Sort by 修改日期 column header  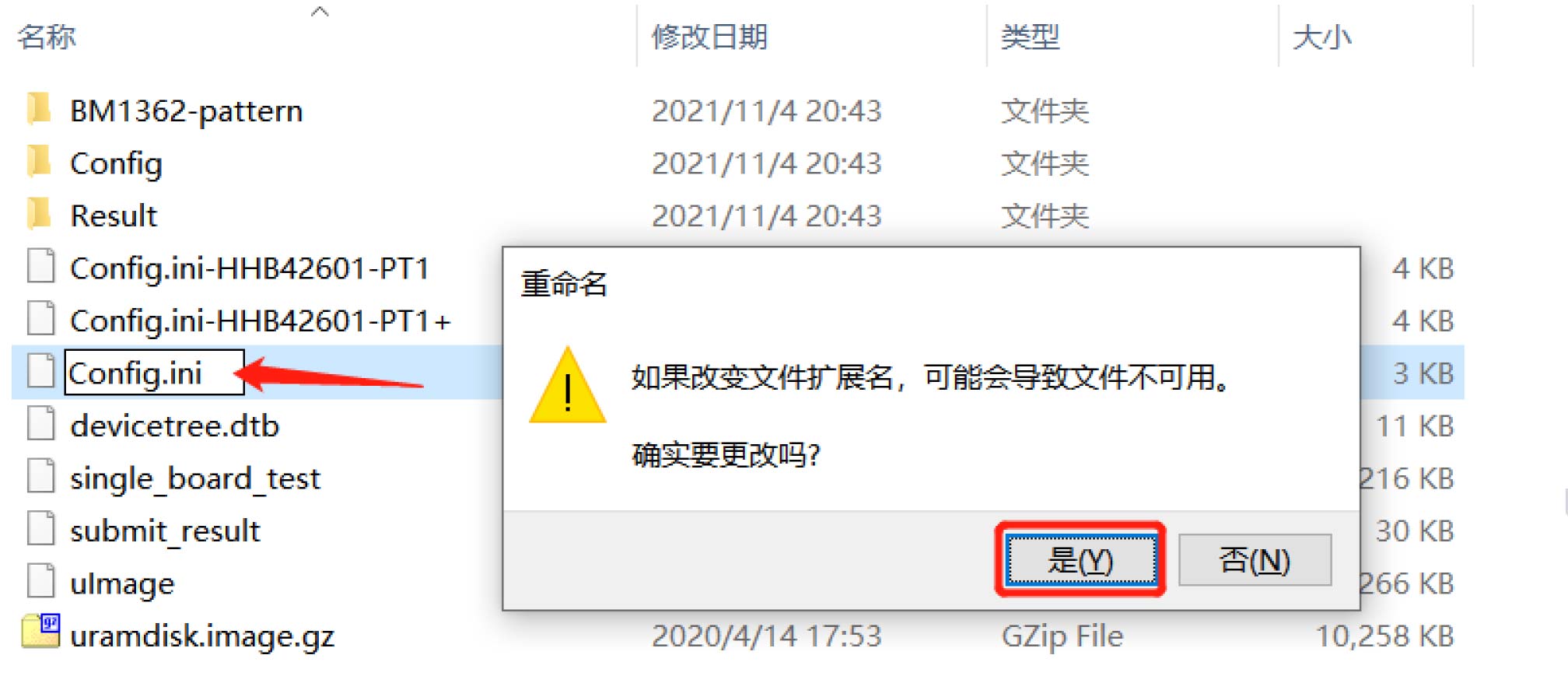point(709,37)
